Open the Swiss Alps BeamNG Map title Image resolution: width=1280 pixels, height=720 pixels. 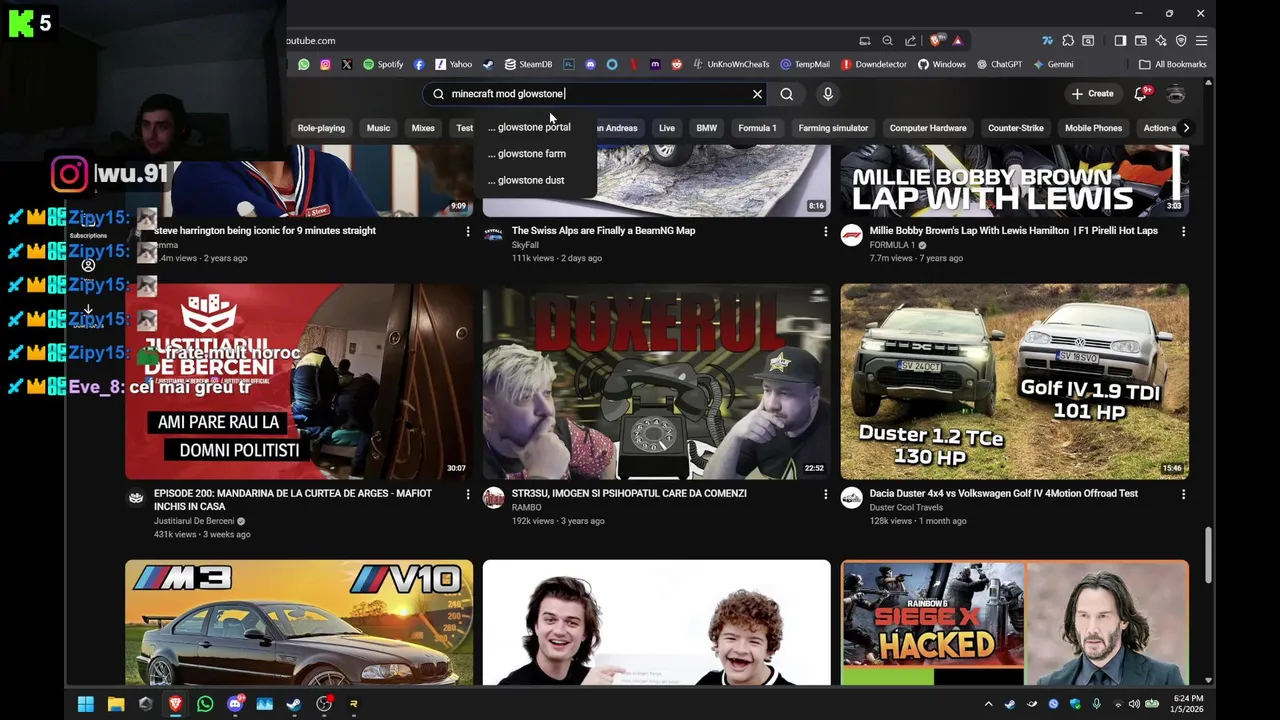tap(603, 231)
